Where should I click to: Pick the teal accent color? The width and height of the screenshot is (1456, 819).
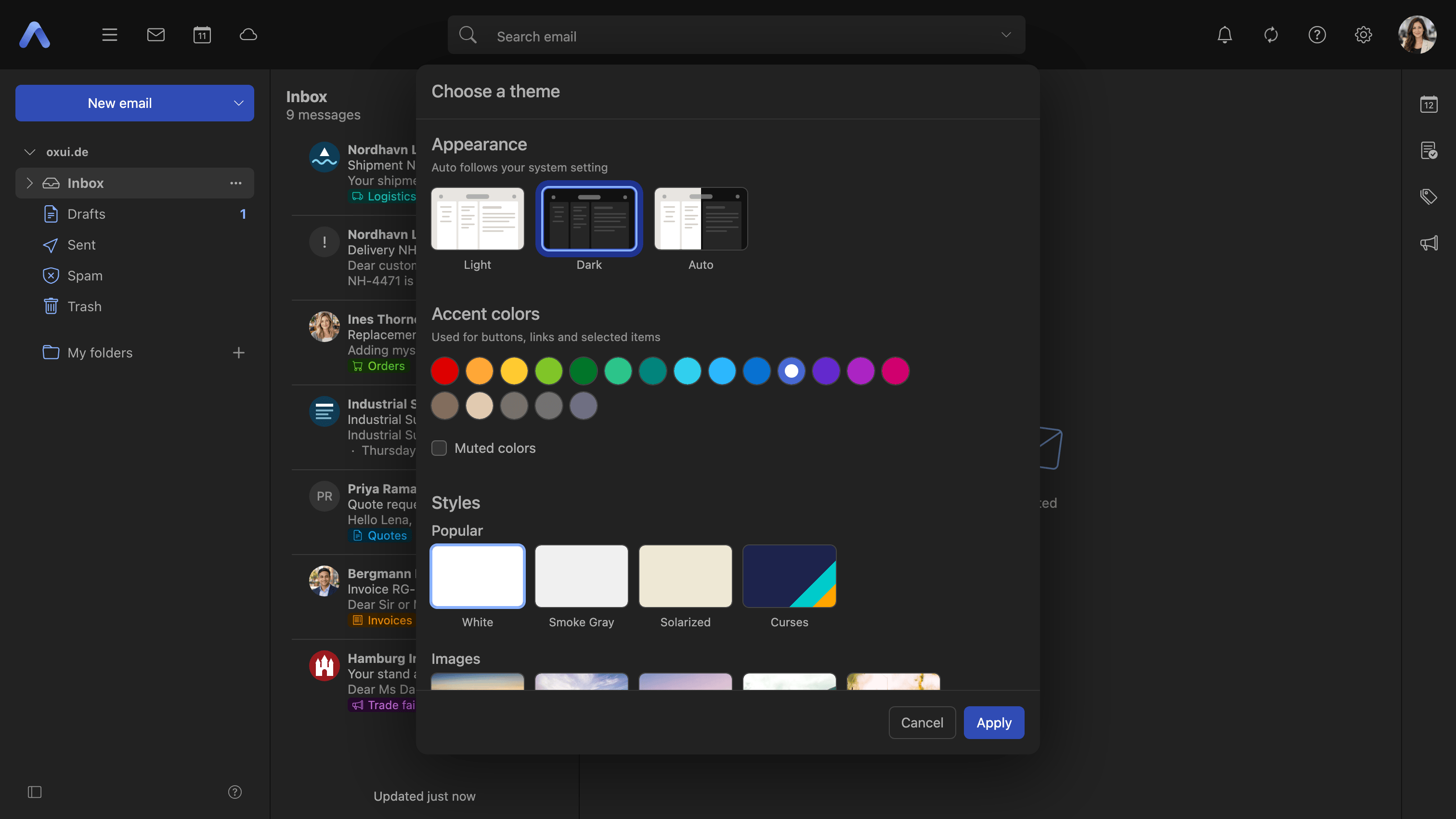click(653, 371)
